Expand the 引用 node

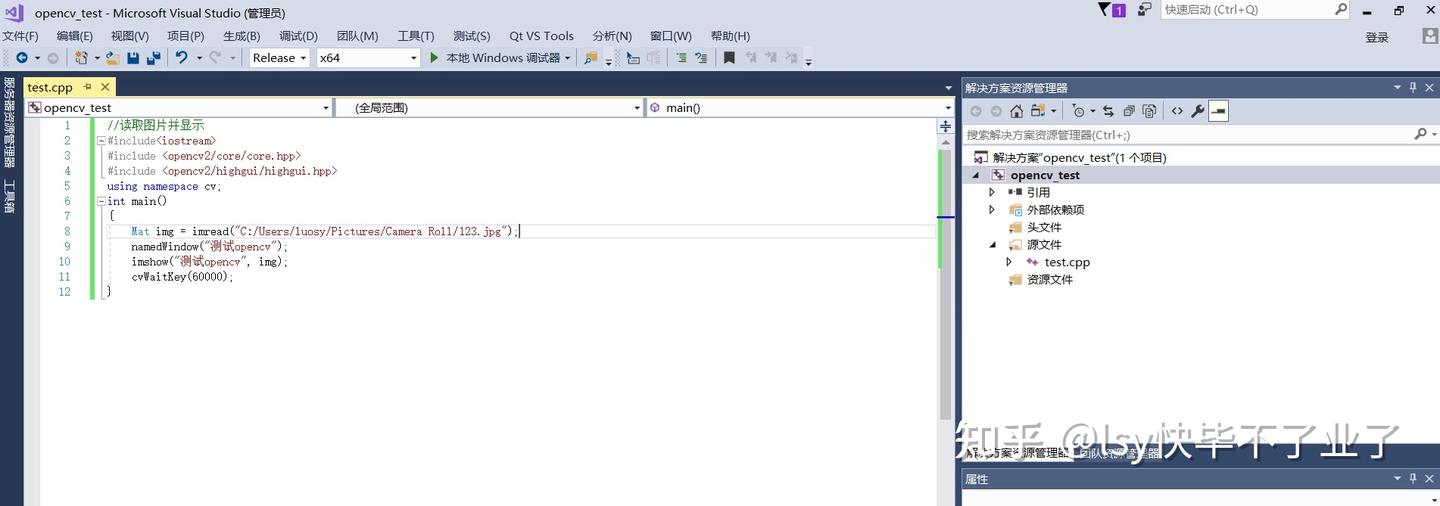[x=992, y=192]
